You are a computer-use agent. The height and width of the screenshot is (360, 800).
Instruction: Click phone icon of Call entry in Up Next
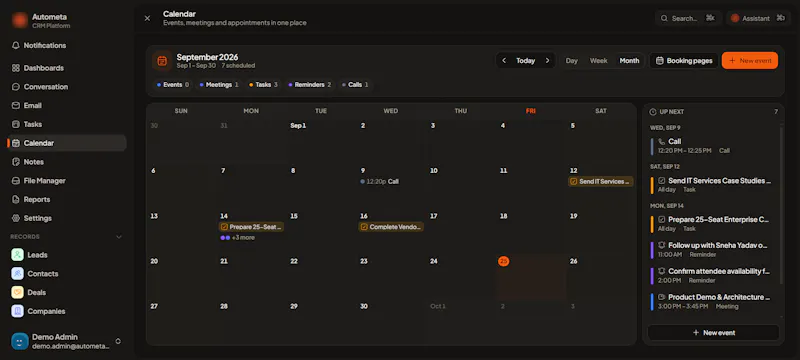point(662,142)
